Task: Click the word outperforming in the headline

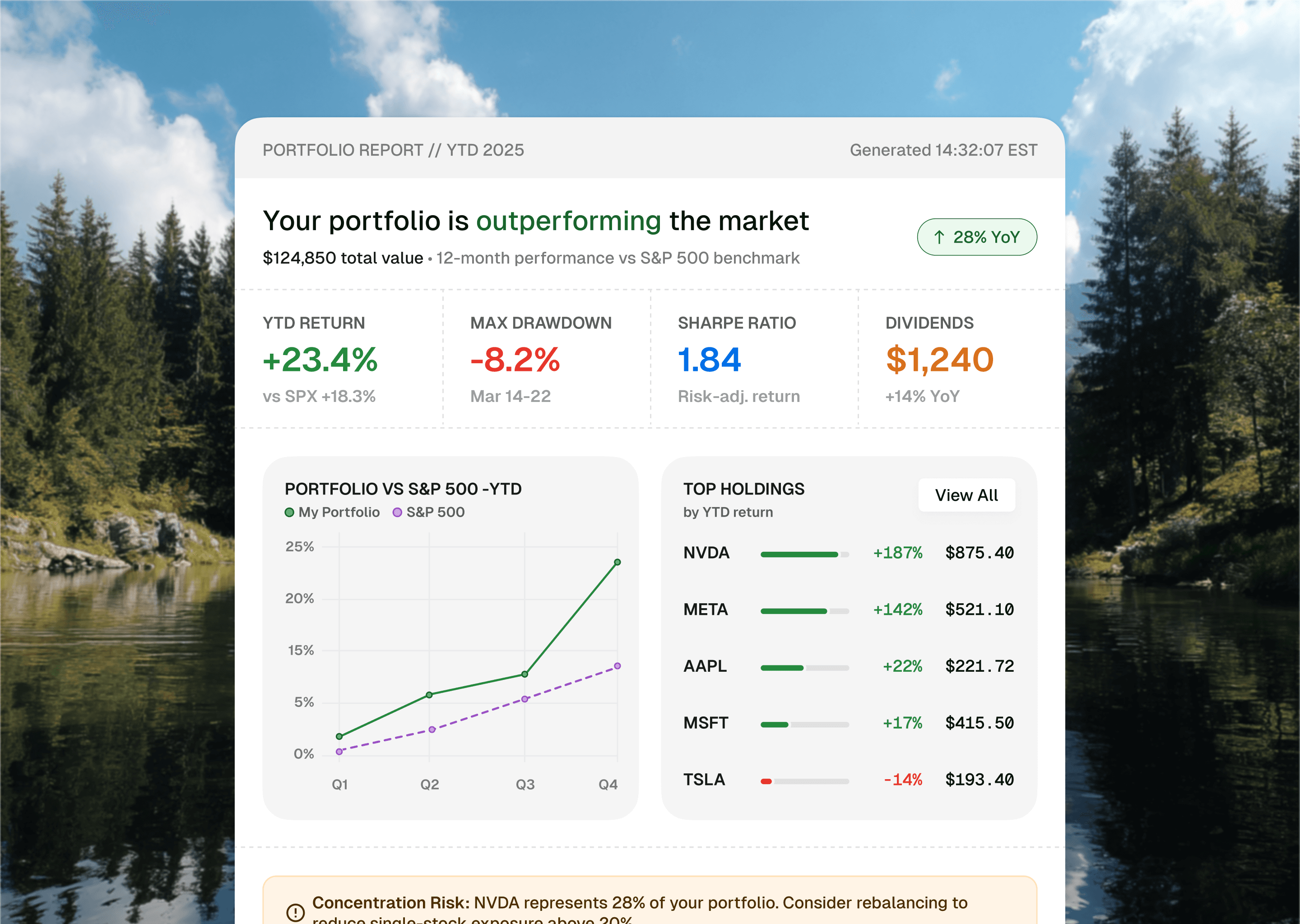Action: click(x=568, y=221)
